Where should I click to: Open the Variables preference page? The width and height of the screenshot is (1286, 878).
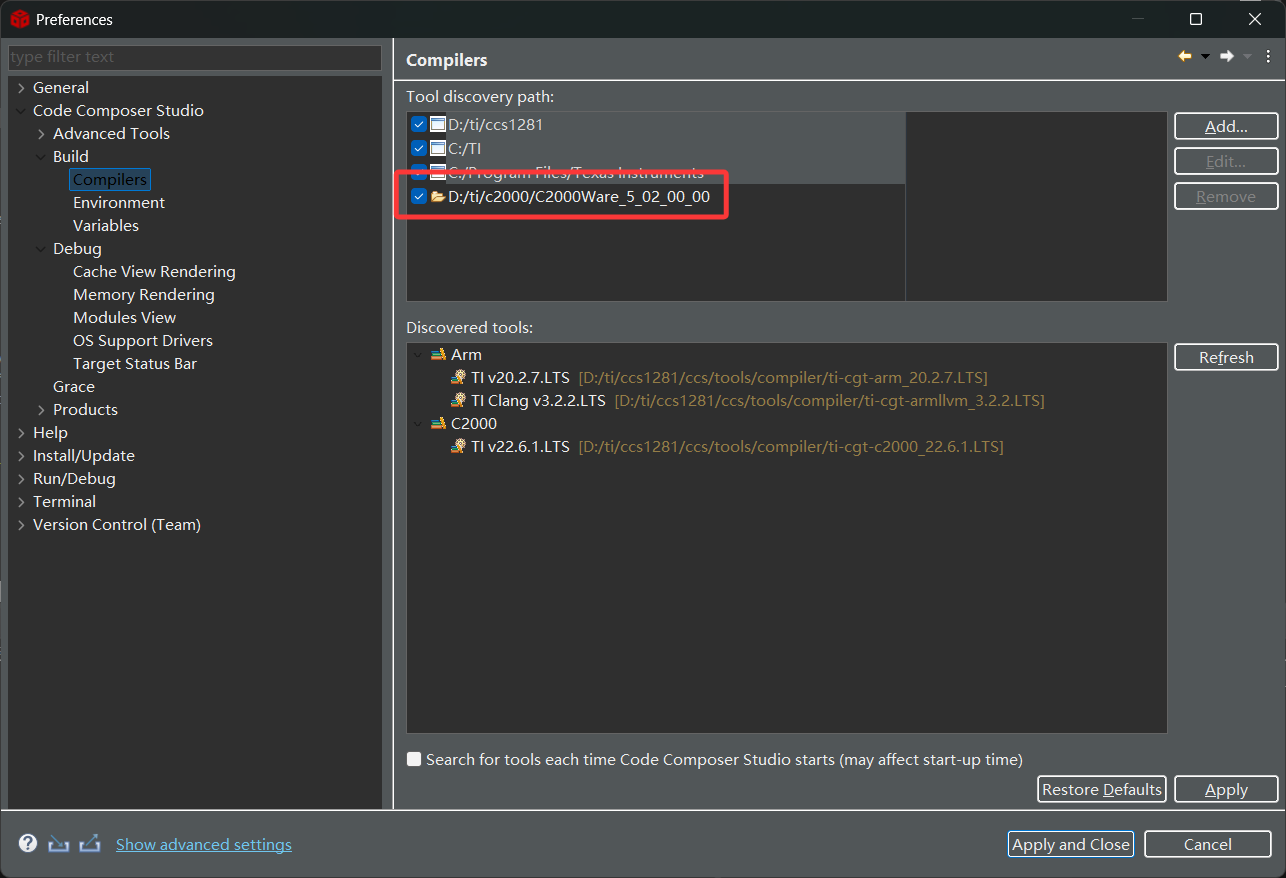(x=106, y=226)
